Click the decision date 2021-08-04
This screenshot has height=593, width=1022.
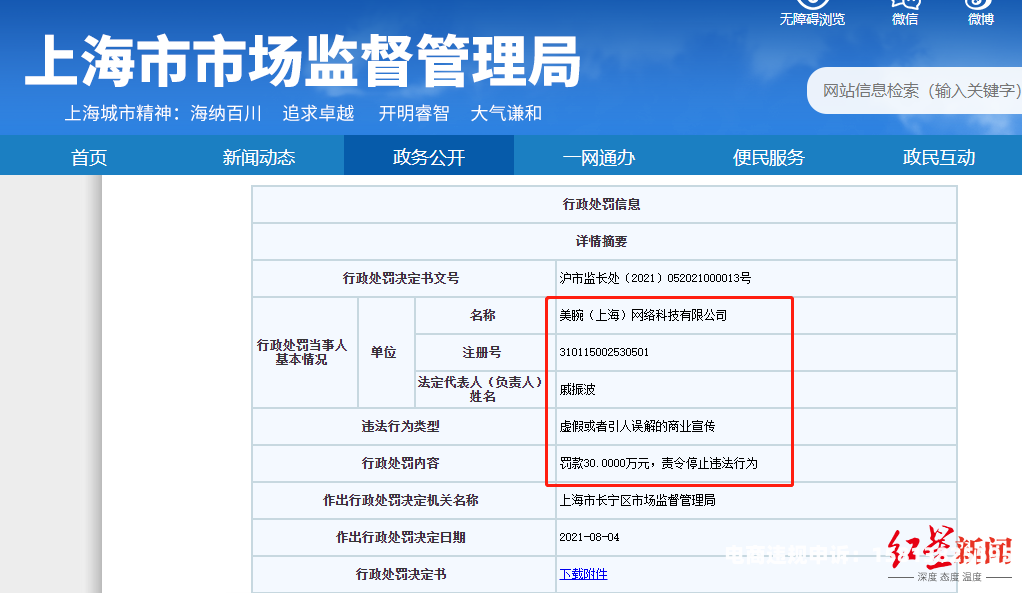(589, 537)
